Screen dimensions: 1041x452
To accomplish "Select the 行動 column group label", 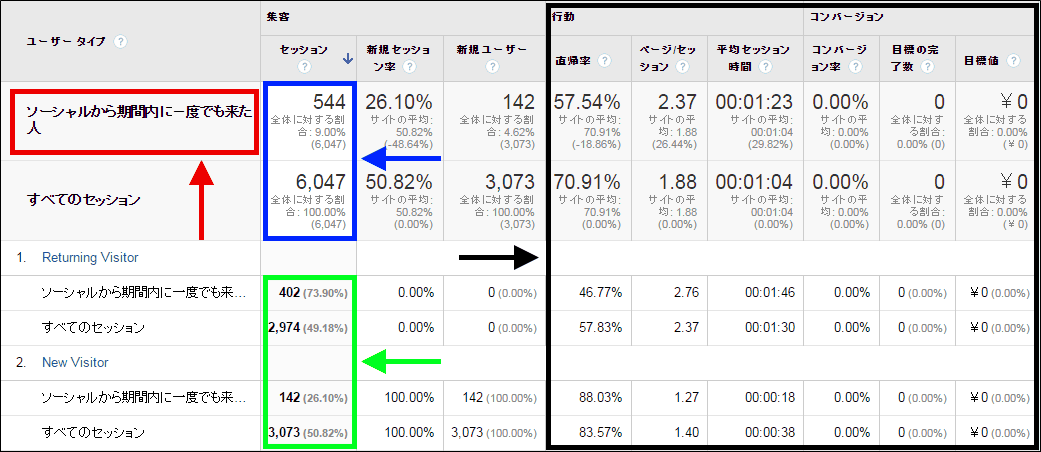I will [x=563, y=17].
